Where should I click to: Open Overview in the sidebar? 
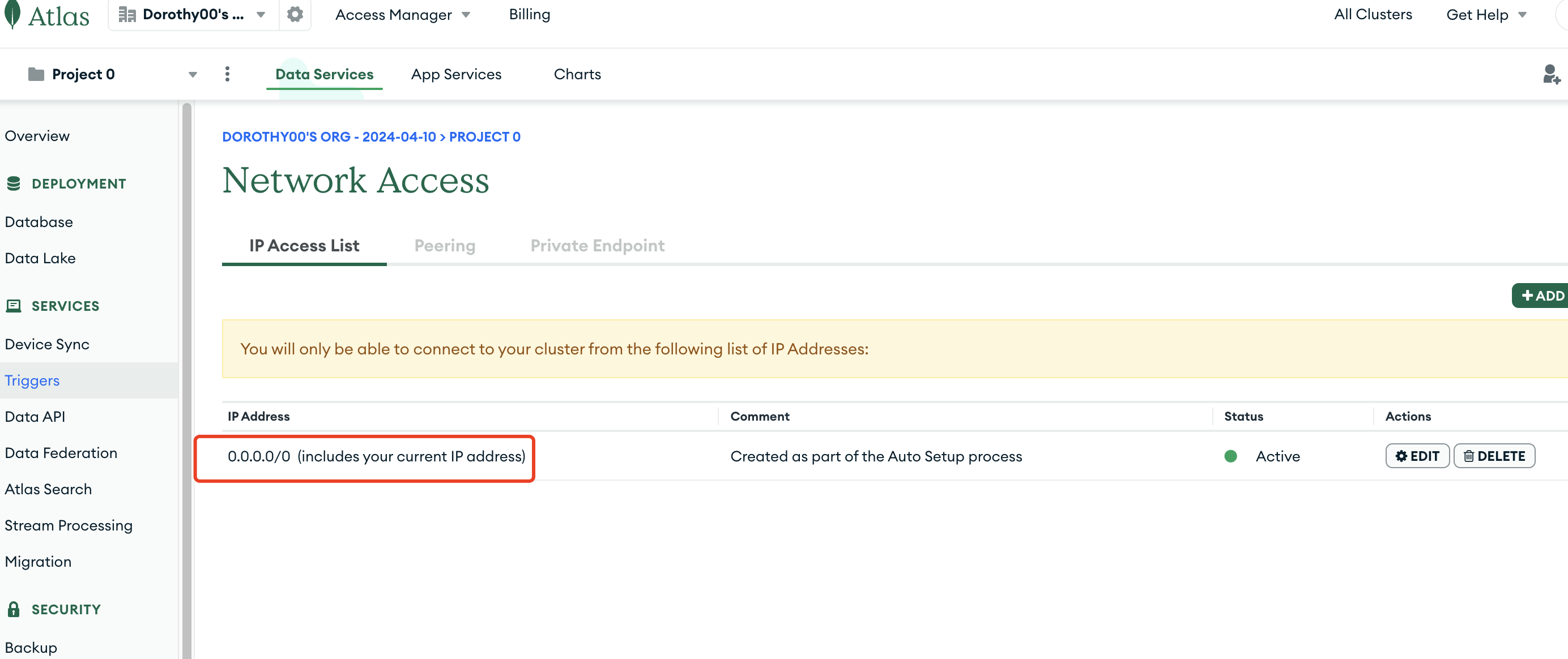[x=37, y=136]
